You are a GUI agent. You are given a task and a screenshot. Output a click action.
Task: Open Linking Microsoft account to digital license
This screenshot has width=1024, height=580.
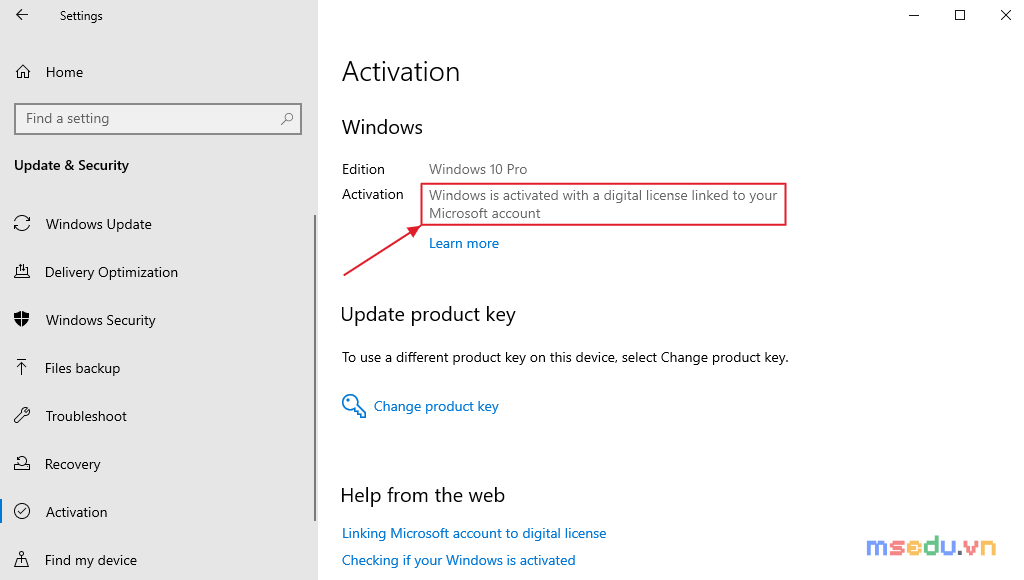[473, 533]
